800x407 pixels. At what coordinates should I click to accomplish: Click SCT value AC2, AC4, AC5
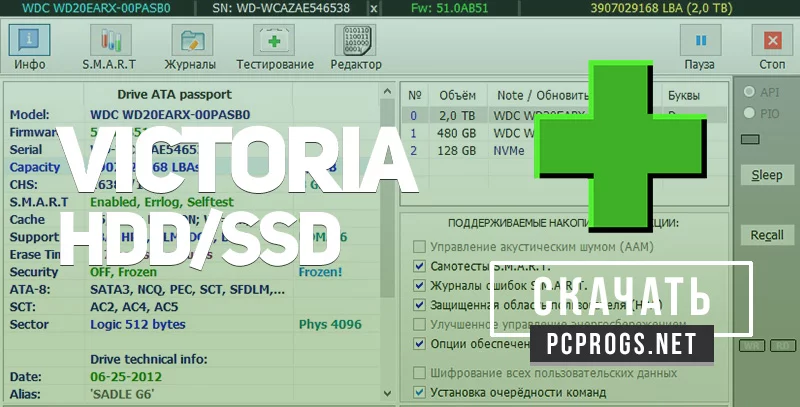click(x=134, y=307)
